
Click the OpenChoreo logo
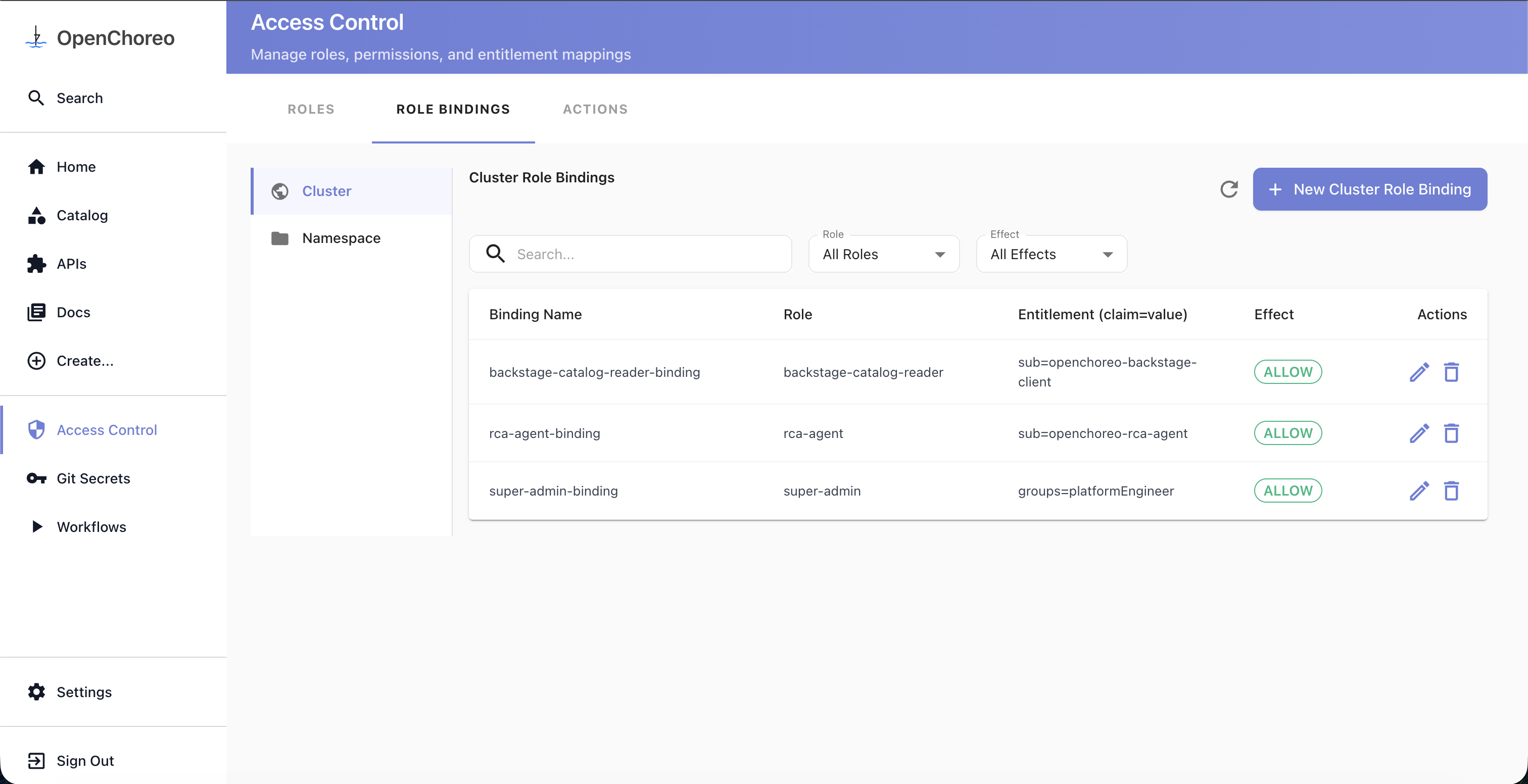(100, 38)
